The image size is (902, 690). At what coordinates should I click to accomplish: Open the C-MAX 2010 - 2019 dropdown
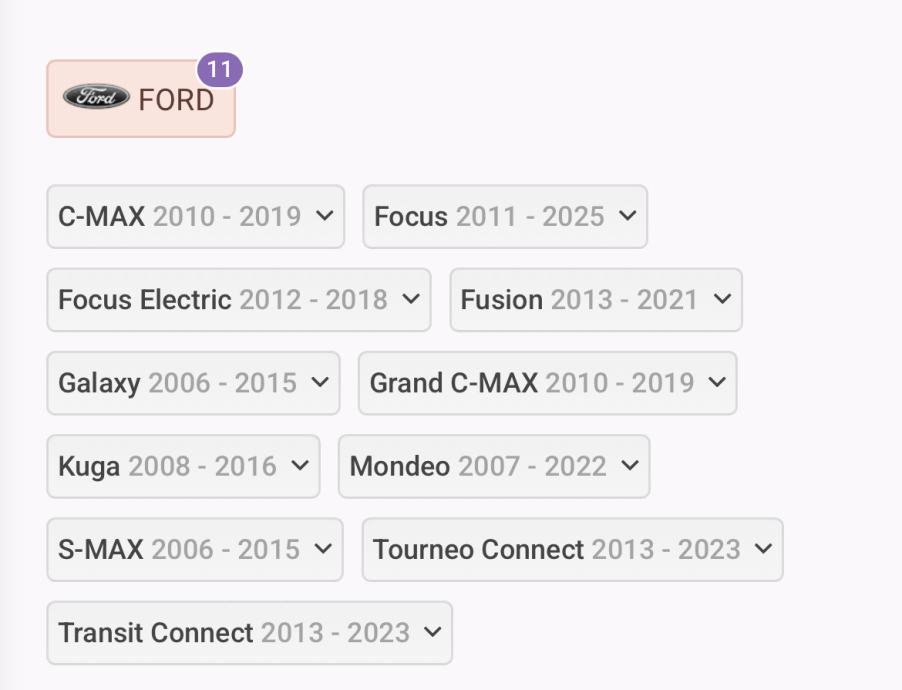click(195, 217)
